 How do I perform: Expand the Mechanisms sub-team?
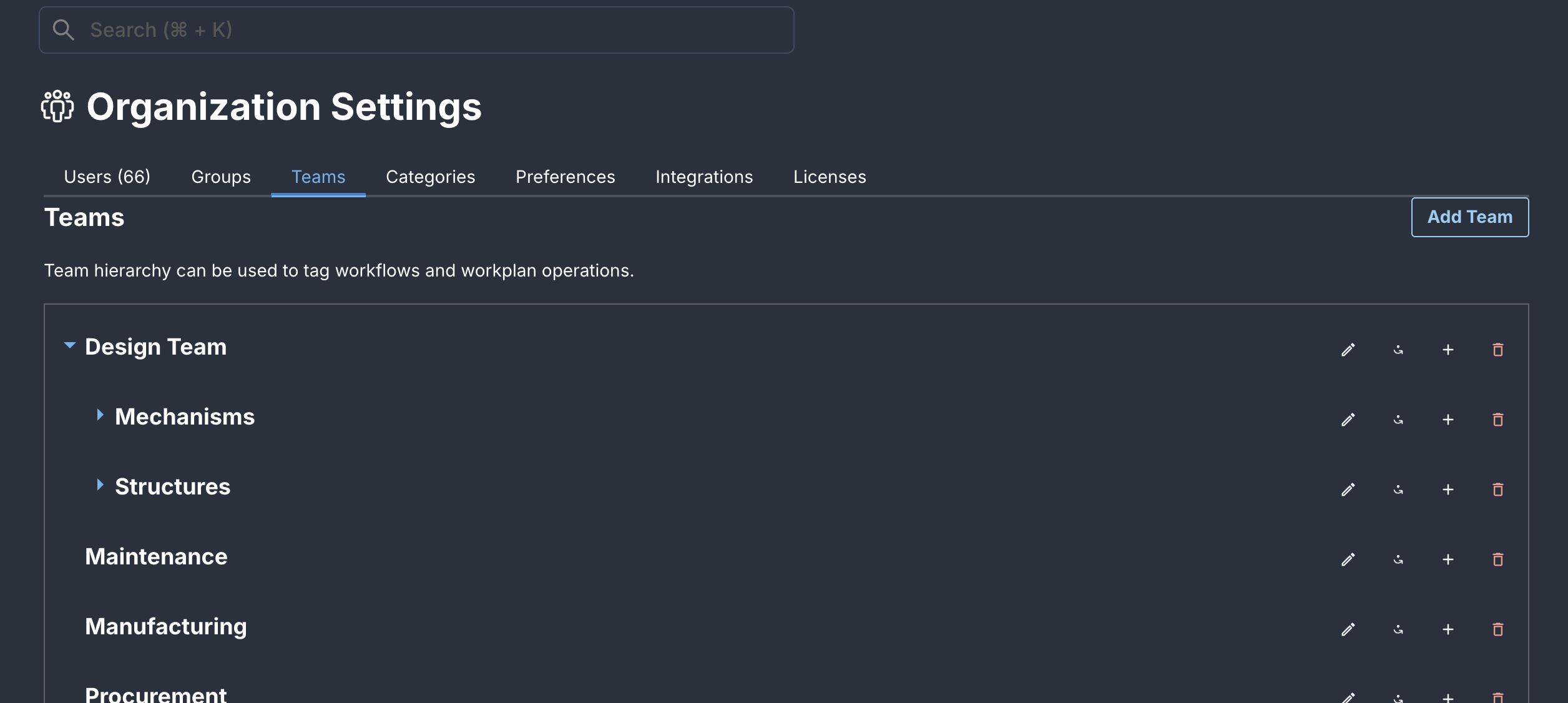100,415
